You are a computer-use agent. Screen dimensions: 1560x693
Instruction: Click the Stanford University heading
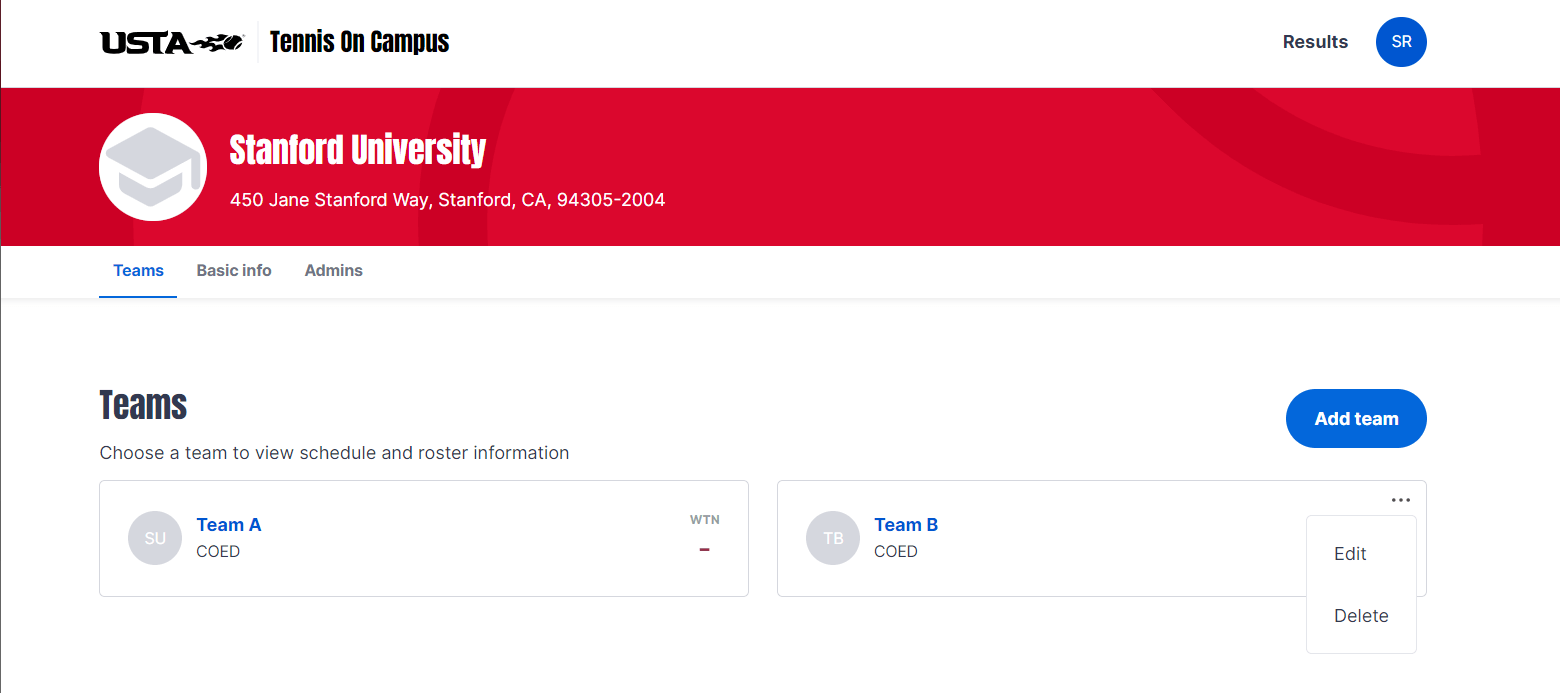(357, 148)
